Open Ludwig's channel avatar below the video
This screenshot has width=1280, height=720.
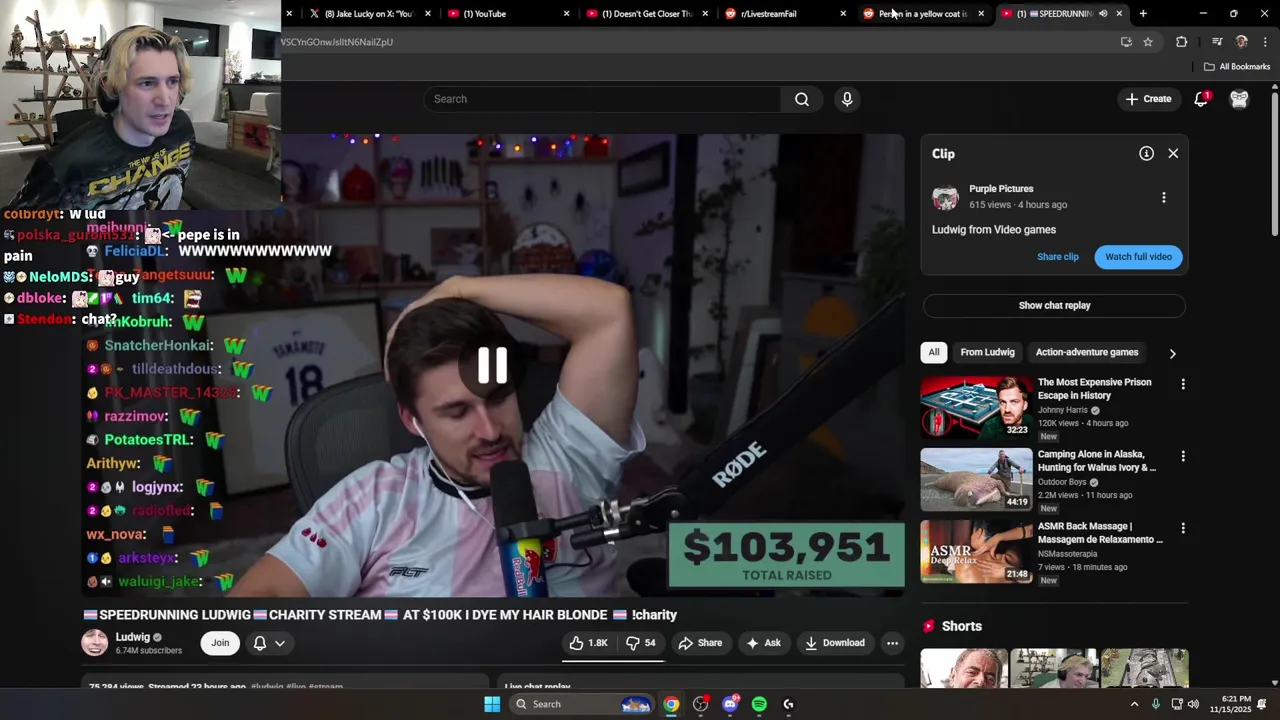95,643
